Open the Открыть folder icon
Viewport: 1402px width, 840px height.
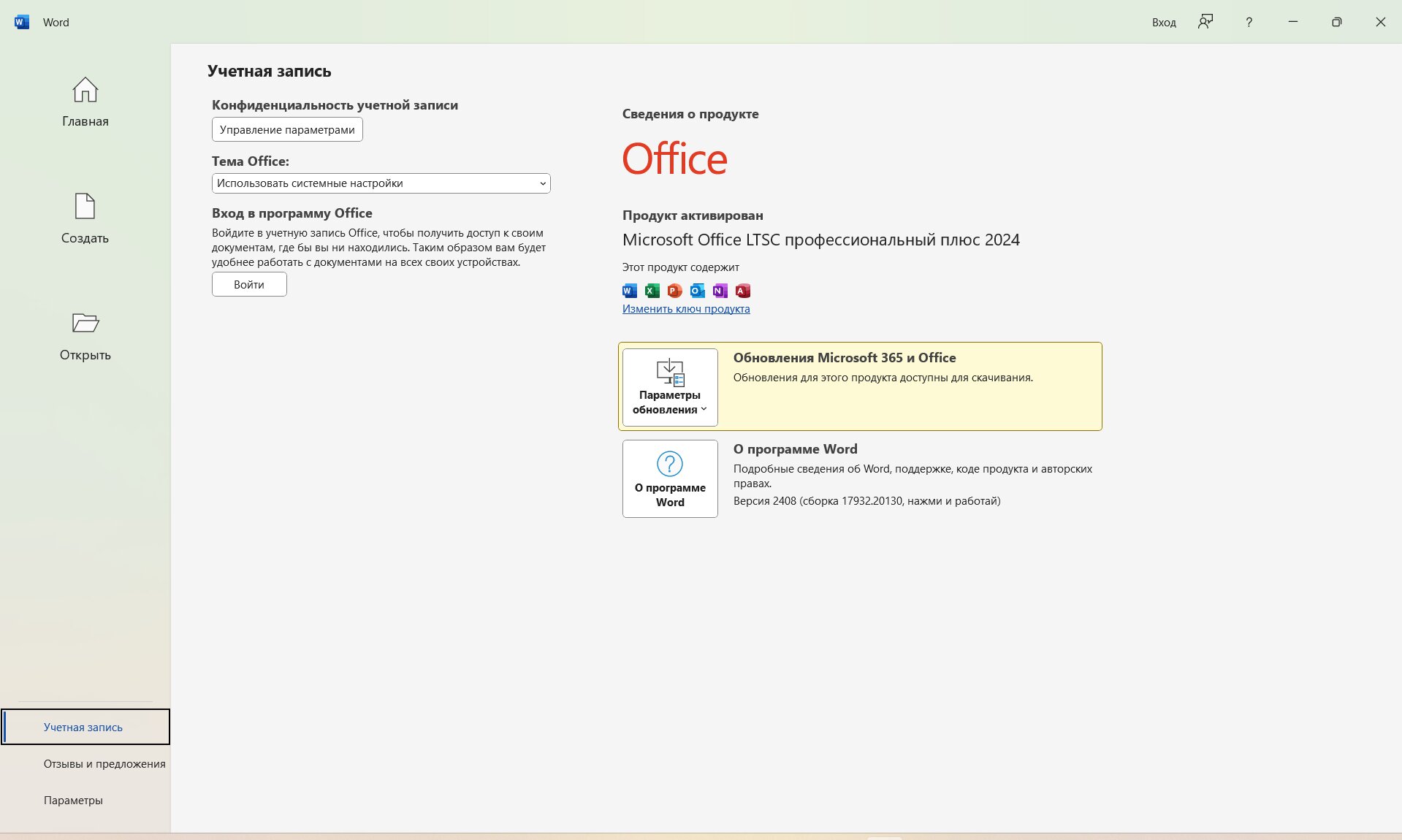point(85,322)
